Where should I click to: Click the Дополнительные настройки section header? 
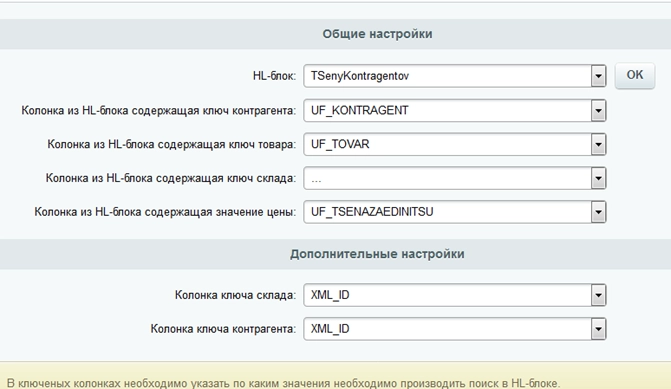click(377, 254)
